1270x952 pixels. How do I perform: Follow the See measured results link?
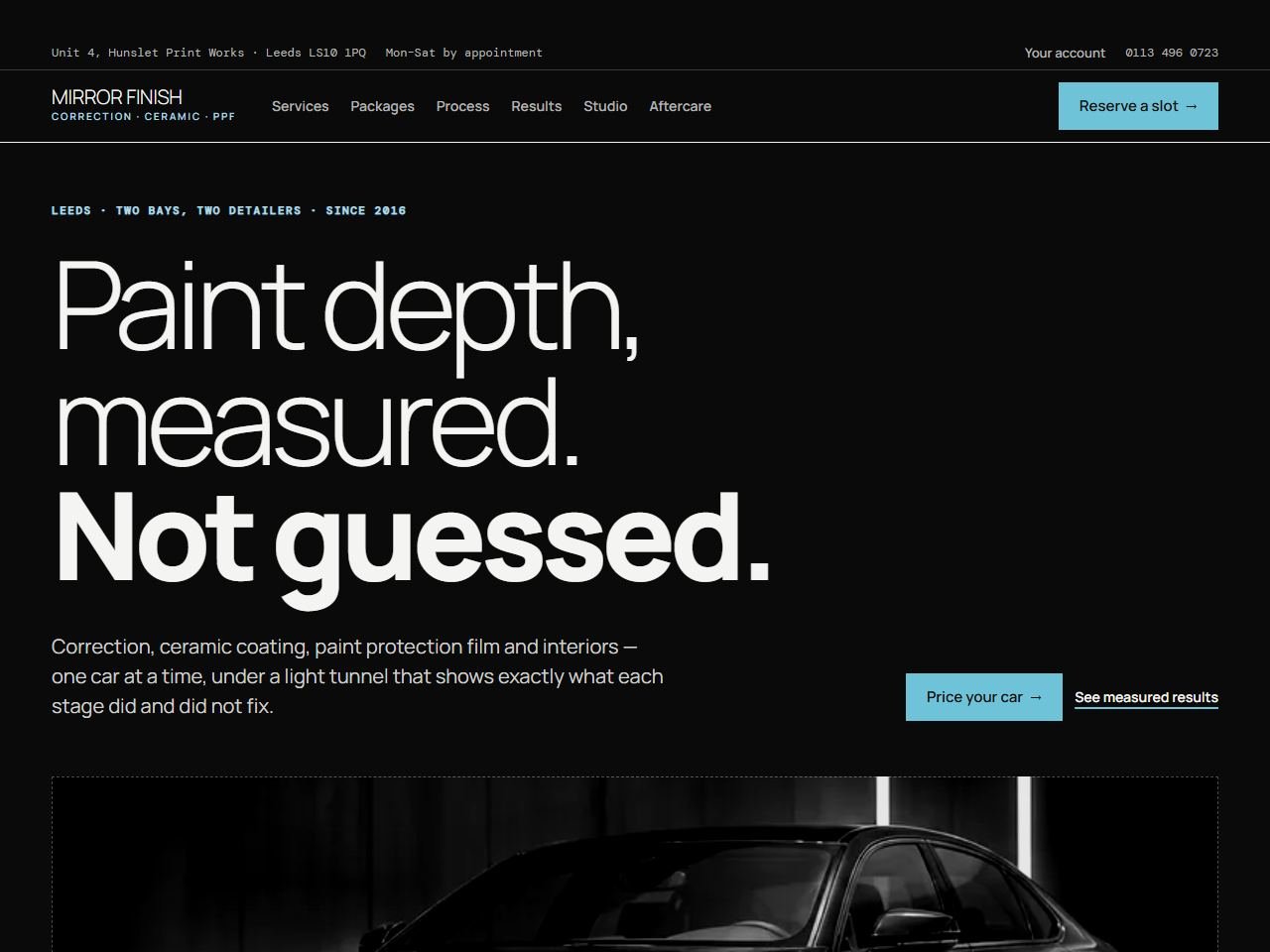[x=1146, y=697]
